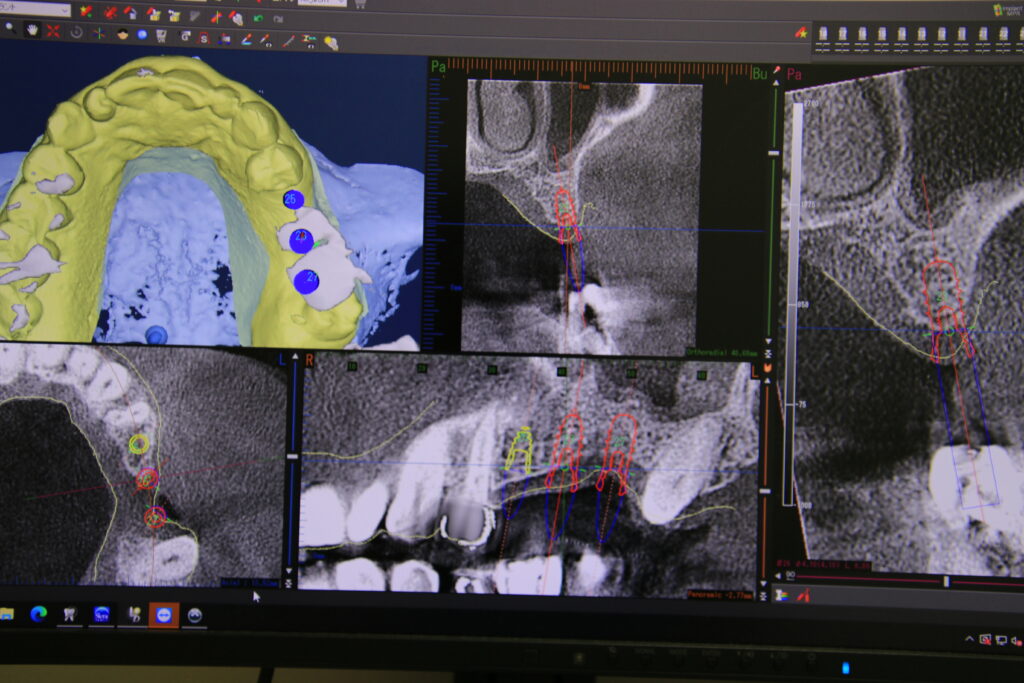Select the leftmost implant thumbnail in library strip
Viewport: 1024px width, 683px height.
tap(823, 39)
